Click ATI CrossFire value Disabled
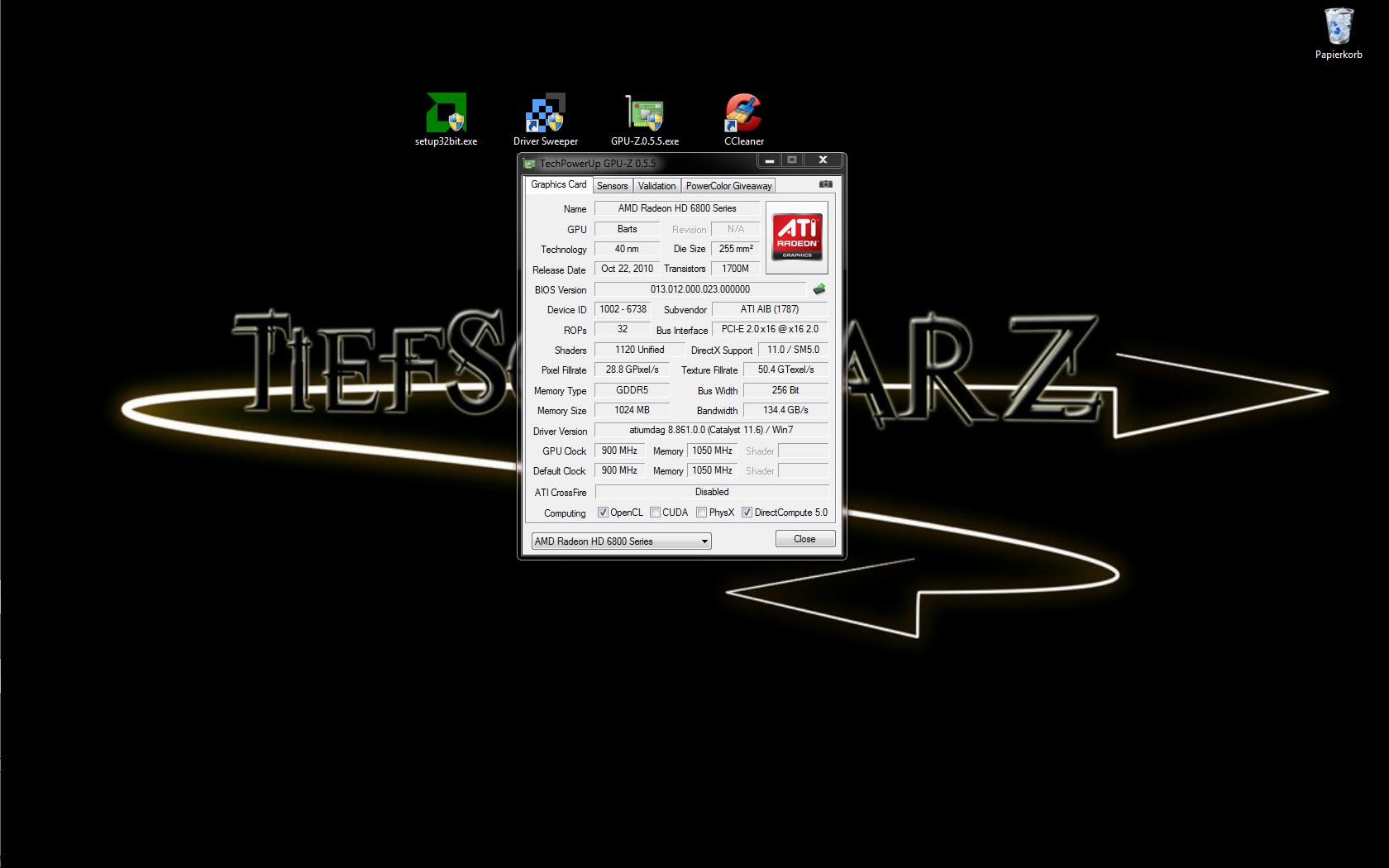This screenshot has height=868, width=1389. coord(711,492)
